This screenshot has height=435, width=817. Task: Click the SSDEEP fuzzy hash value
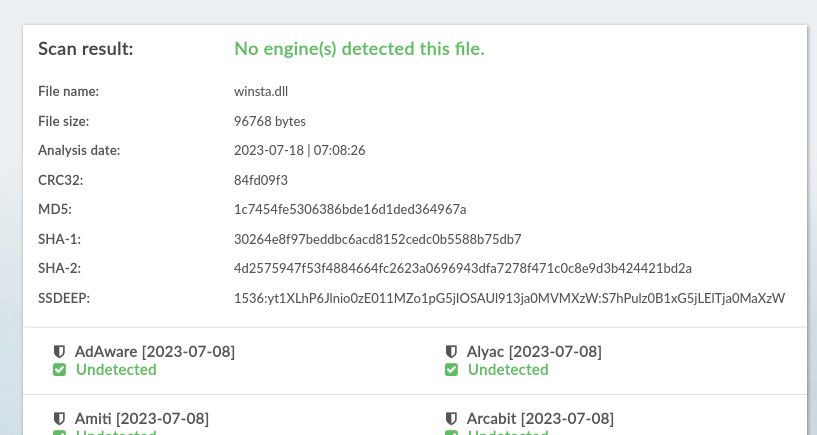[510, 298]
